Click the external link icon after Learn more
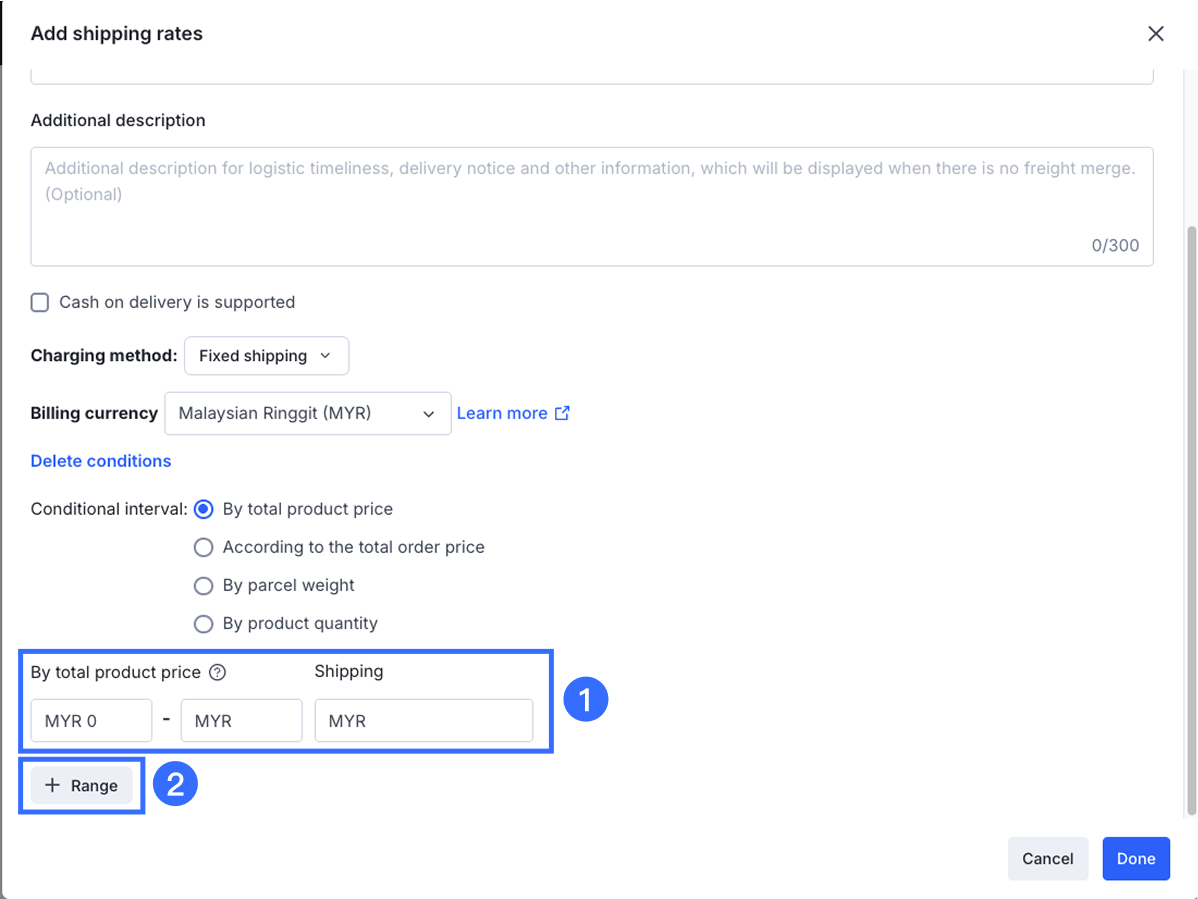This screenshot has width=1198, height=899. [x=562, y=413]
